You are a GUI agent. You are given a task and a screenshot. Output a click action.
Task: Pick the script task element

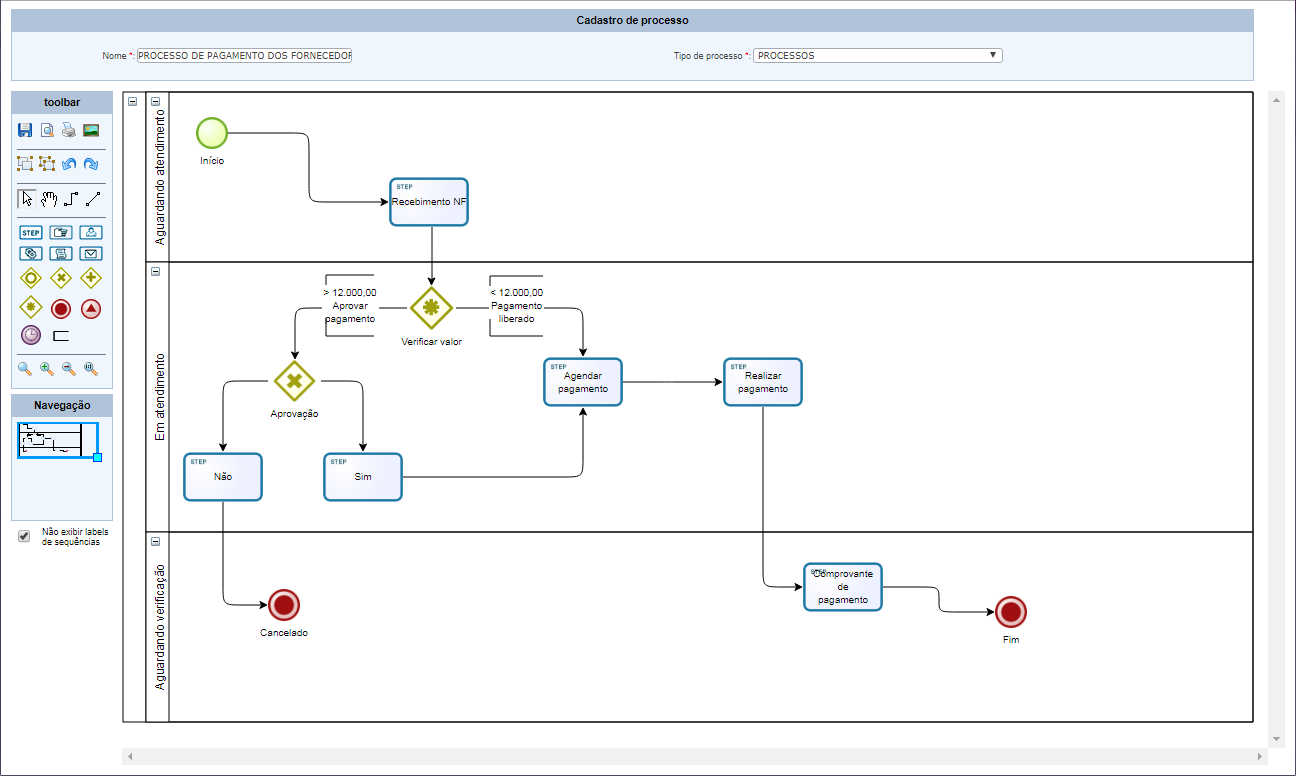tap(61, 254)
